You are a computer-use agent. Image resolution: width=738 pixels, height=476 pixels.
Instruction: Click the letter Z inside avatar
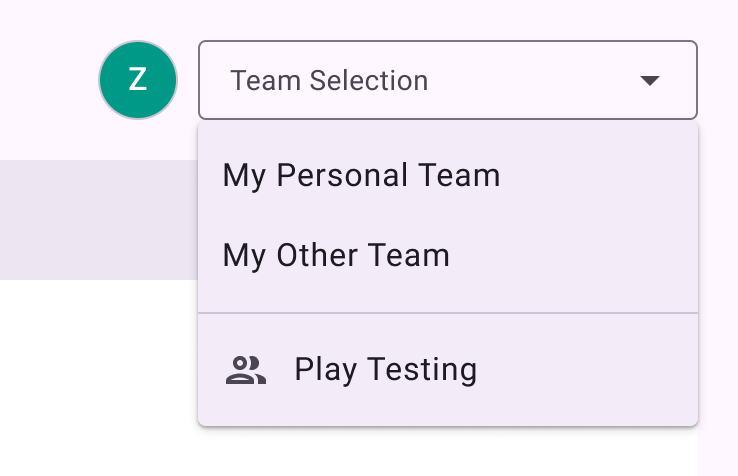[138, 79]
